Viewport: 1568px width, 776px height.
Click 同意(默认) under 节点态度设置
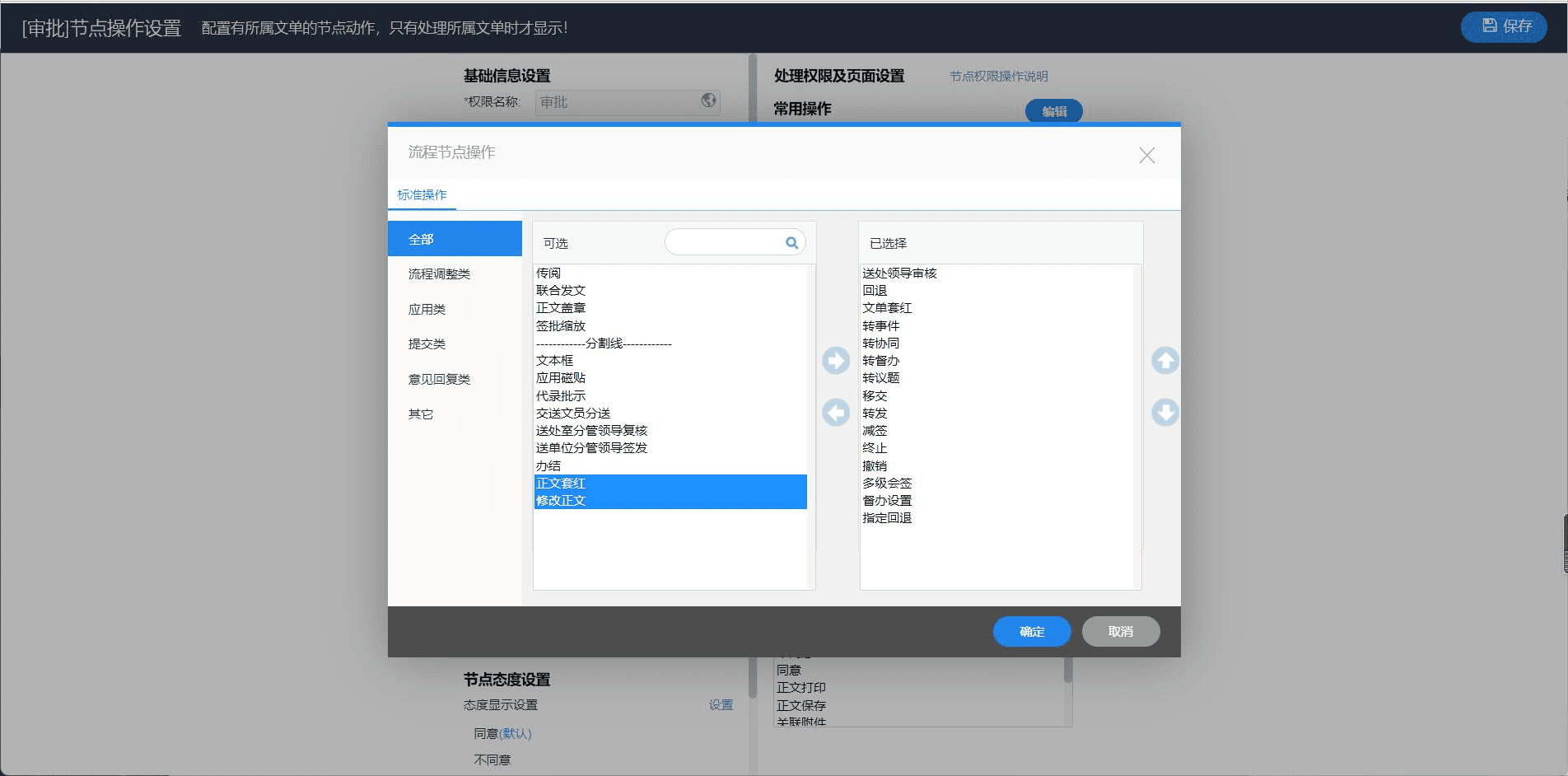[x=502, y=734]
